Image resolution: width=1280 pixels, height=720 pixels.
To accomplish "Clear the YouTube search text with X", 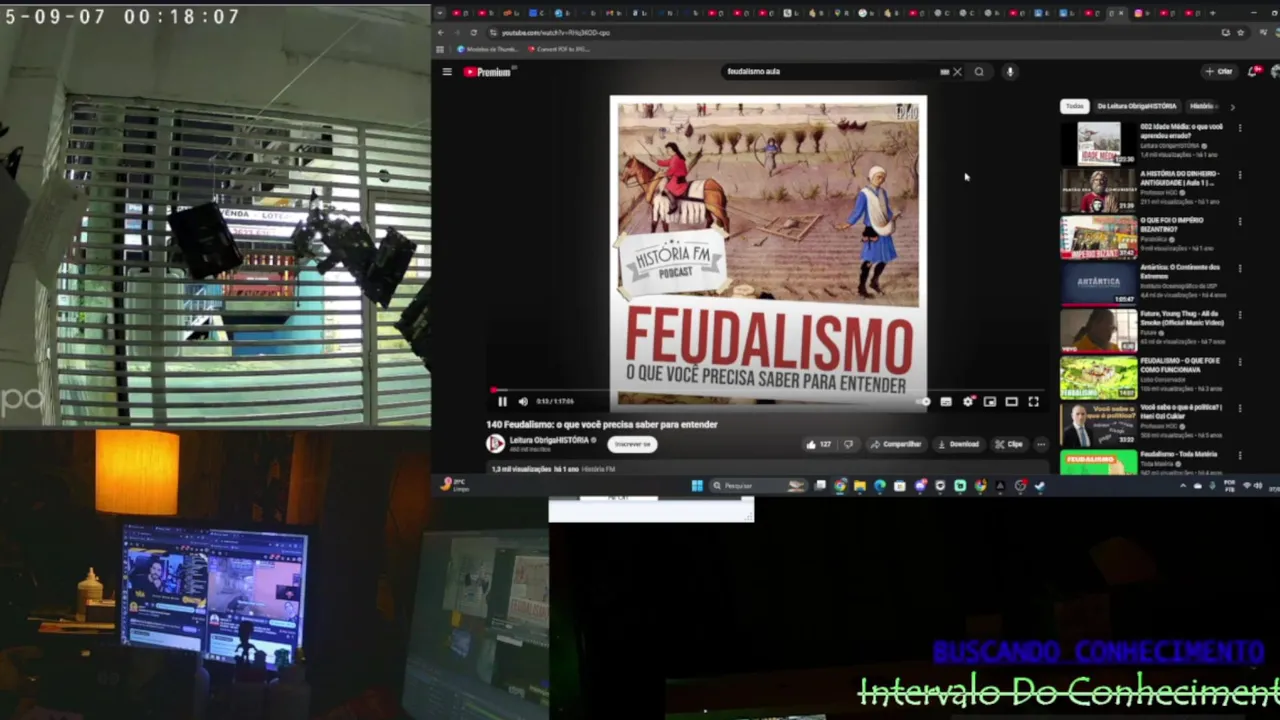I will [957, 72].
